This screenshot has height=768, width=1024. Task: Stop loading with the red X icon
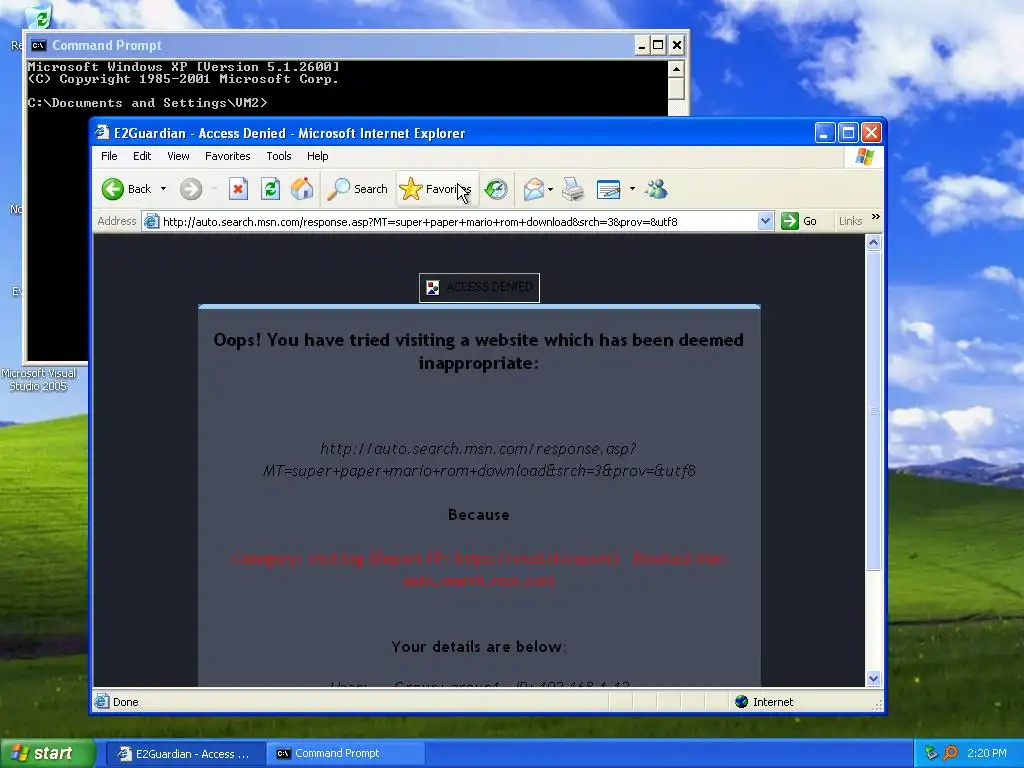click(238, 189)
